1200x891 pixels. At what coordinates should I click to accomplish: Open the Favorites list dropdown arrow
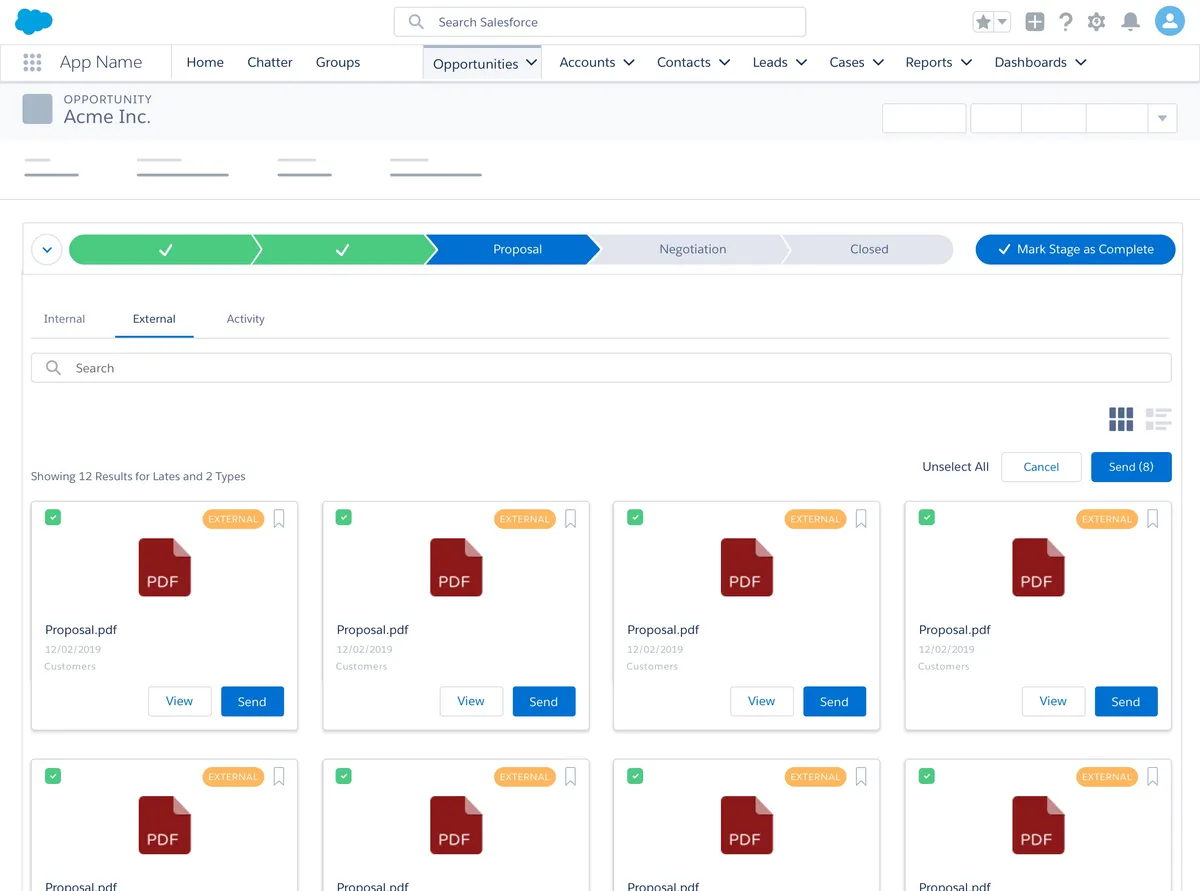pyautogui.click(x=1002, y=22)
